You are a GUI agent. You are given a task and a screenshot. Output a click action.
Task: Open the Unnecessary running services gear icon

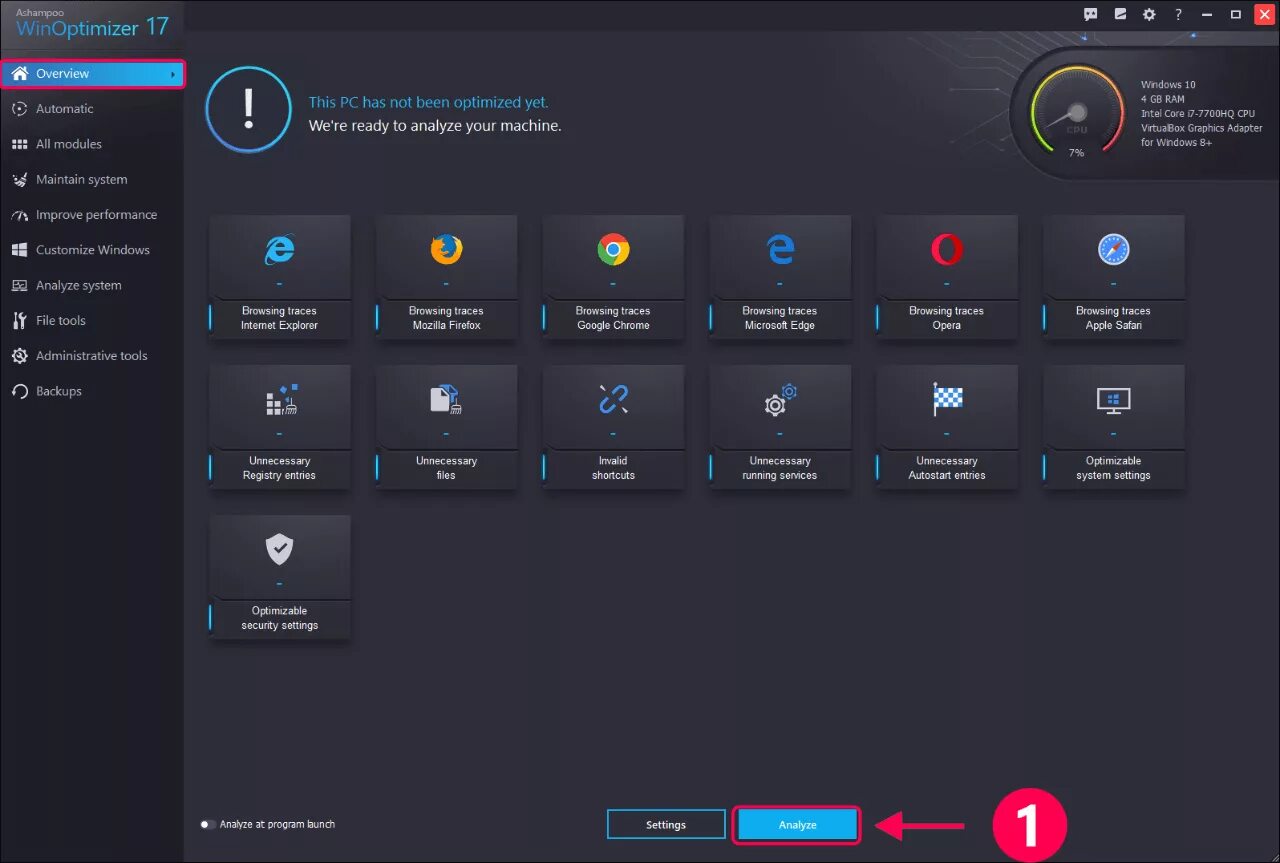(780, 399)
